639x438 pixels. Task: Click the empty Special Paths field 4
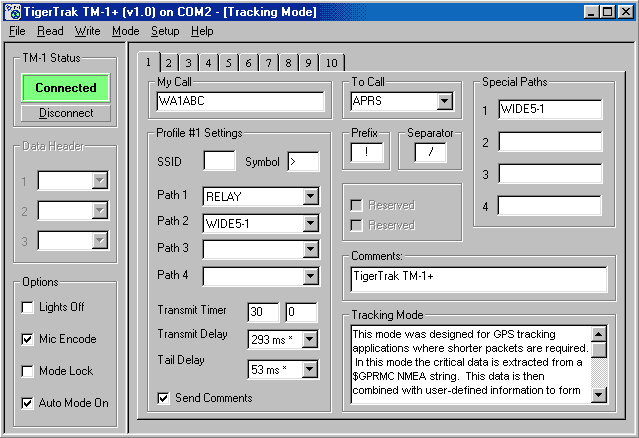click(x=550, y=206)
